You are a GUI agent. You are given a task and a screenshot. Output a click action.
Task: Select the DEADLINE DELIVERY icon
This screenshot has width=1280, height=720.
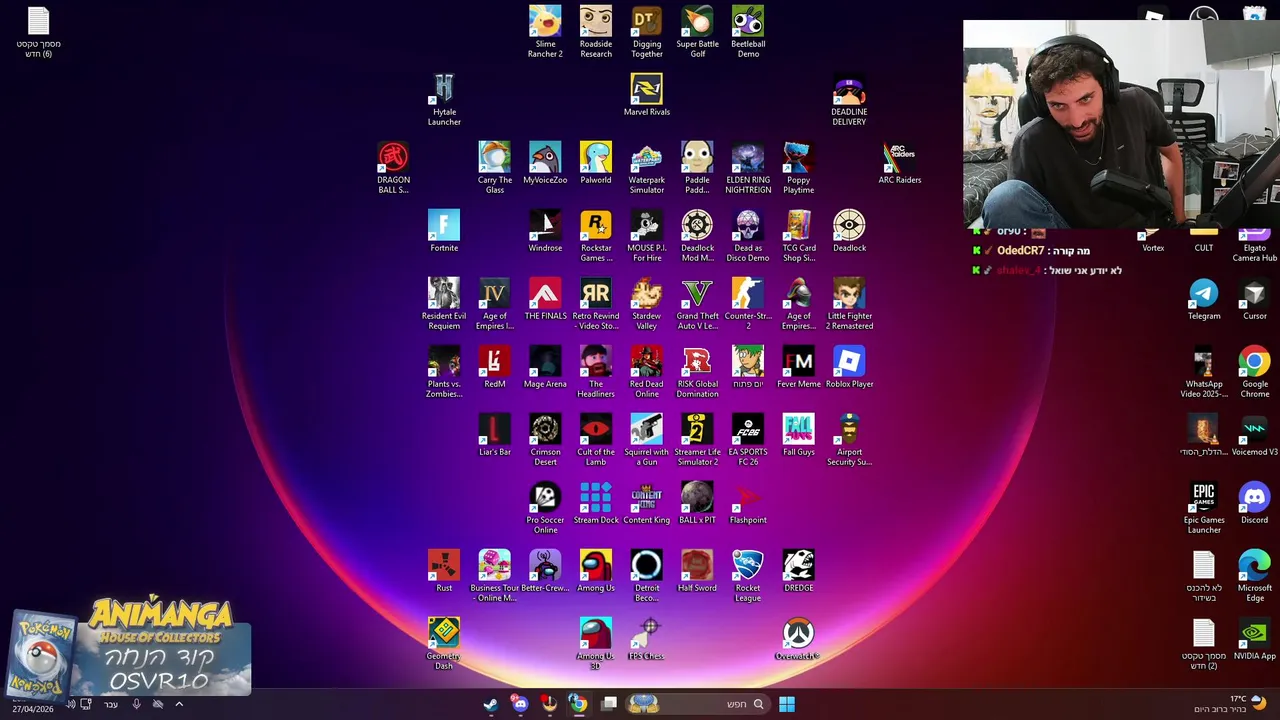pyautogui.click(x=849, y=100)
